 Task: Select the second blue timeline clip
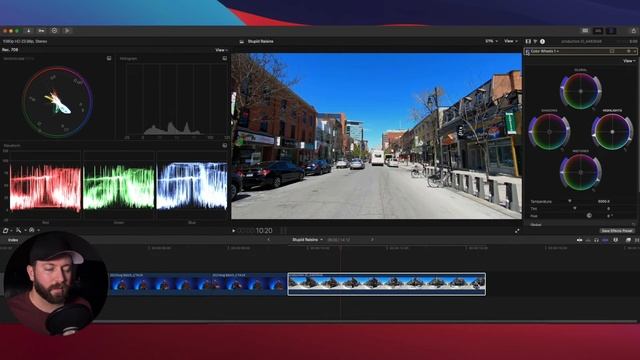[249, 284]
